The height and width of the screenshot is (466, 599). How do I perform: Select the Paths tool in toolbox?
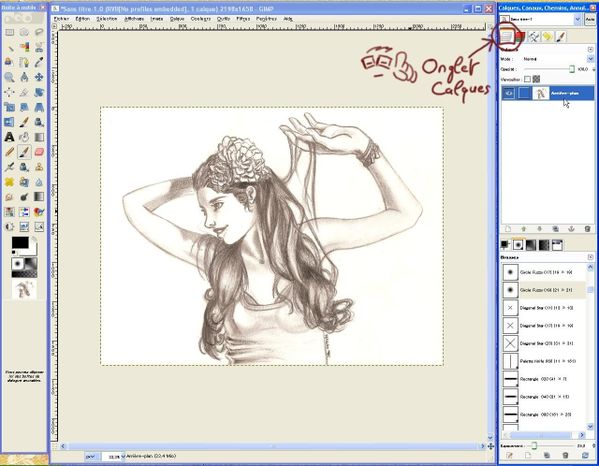24,62
